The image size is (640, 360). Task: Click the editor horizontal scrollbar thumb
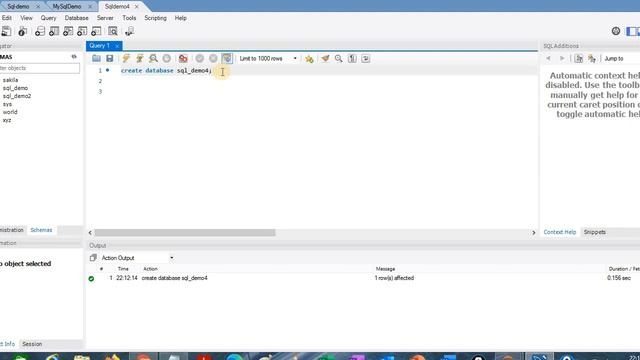185,233
